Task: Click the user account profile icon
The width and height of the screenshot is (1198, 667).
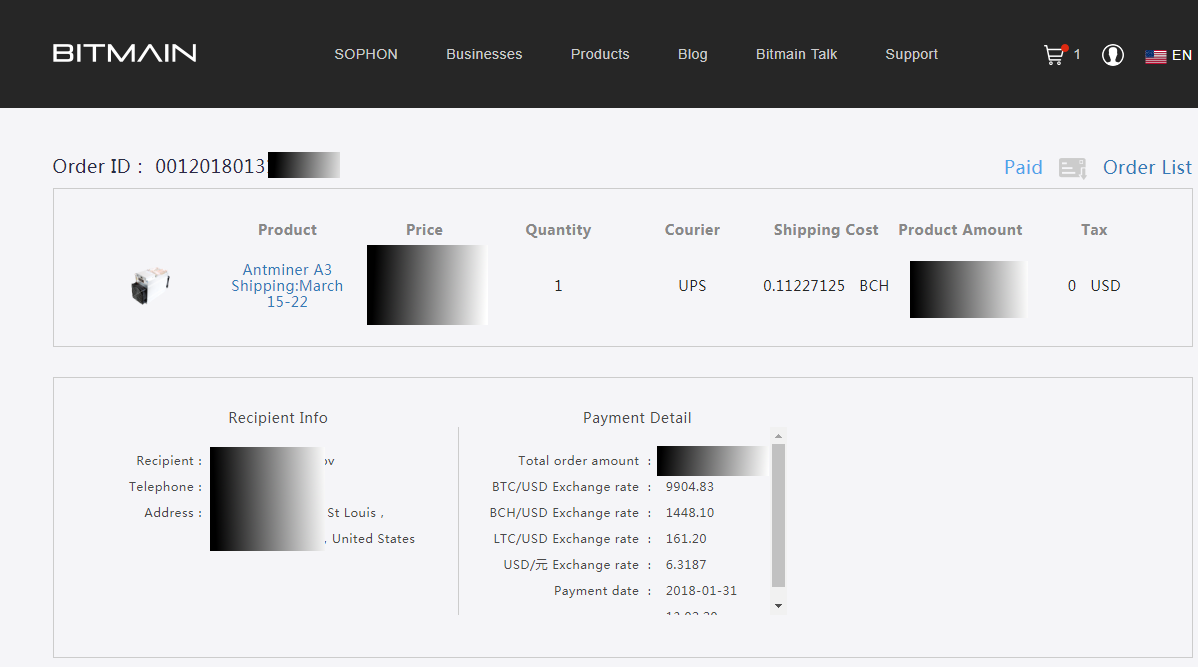Action: click(1112, 55)
